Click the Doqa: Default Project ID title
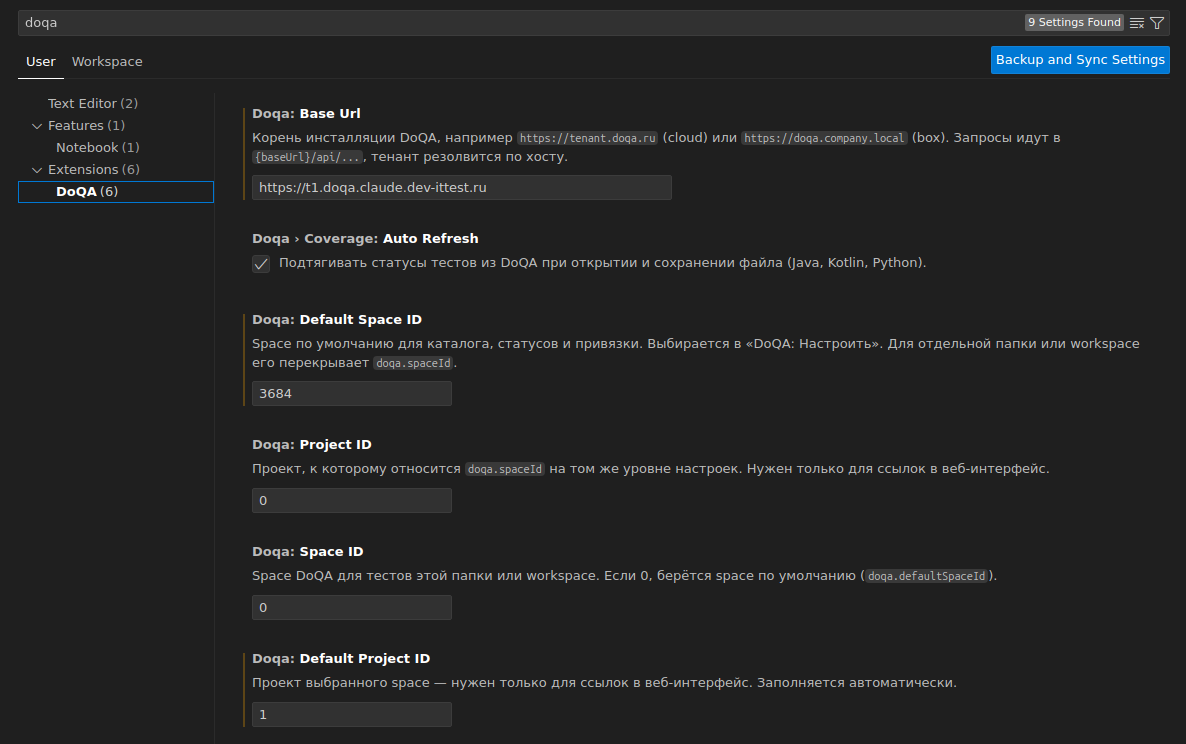 point(341,659)
